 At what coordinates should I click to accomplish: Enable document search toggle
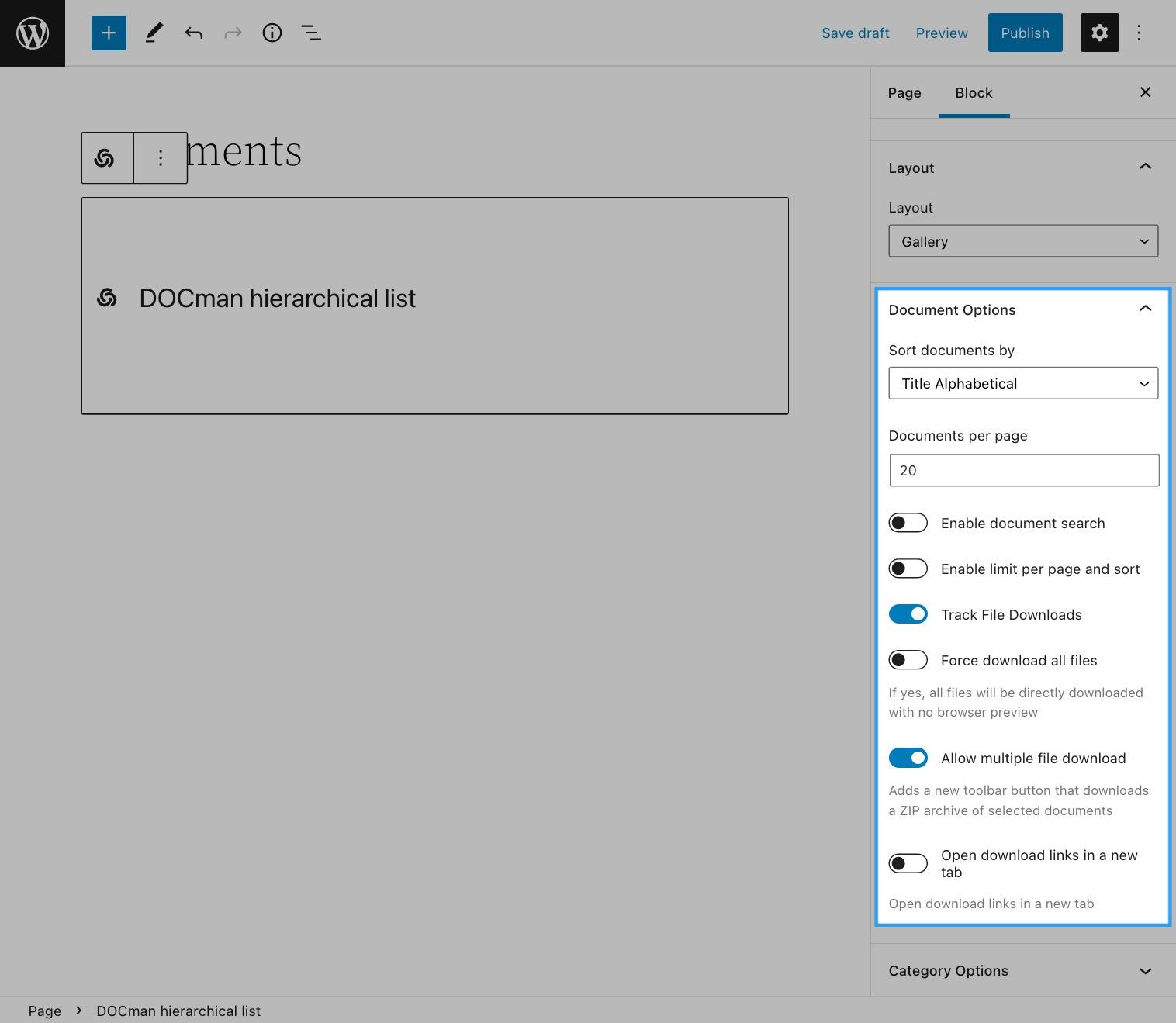click(908, 524)
